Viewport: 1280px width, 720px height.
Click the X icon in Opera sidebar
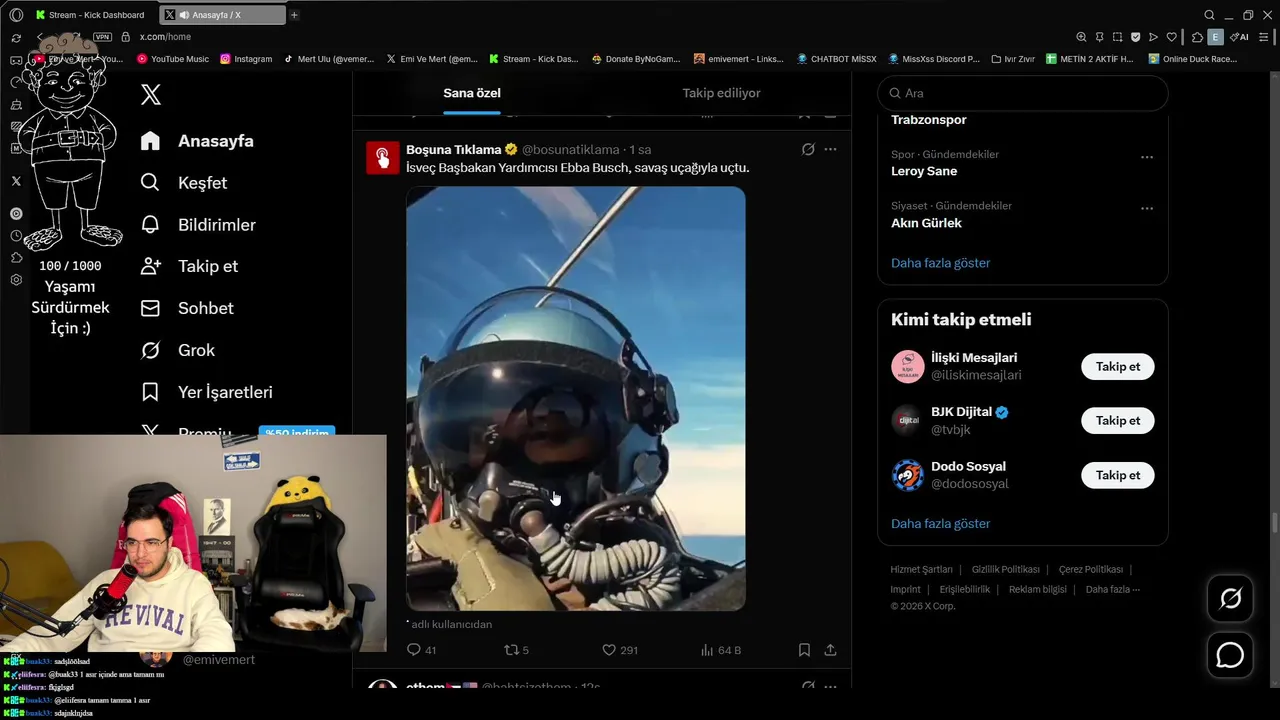(16, 181)
